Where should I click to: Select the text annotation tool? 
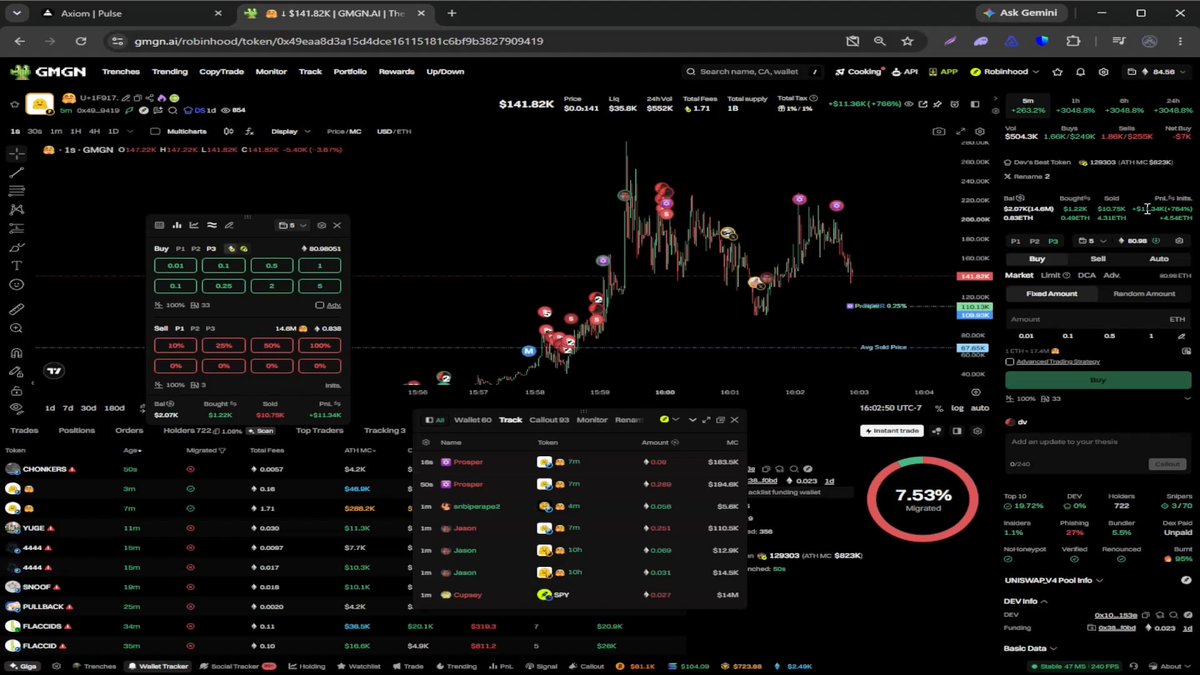coord(16,265)
